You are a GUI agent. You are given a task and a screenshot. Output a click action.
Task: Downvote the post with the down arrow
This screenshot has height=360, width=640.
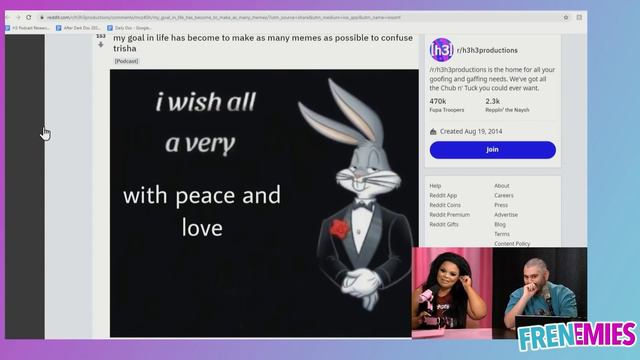(x=101, y=44)
